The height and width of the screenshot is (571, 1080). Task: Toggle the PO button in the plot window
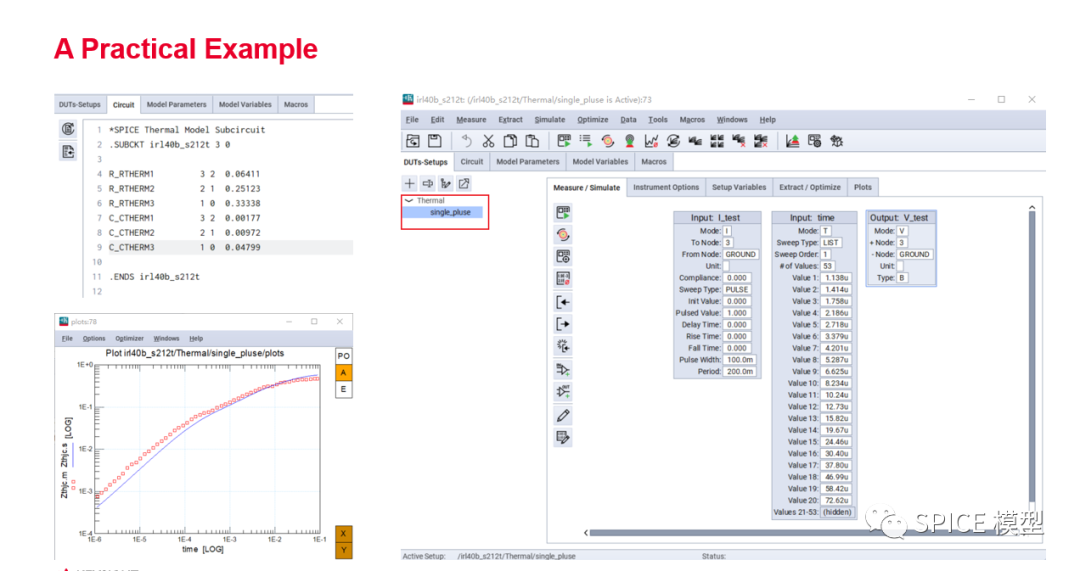point(343,356)
